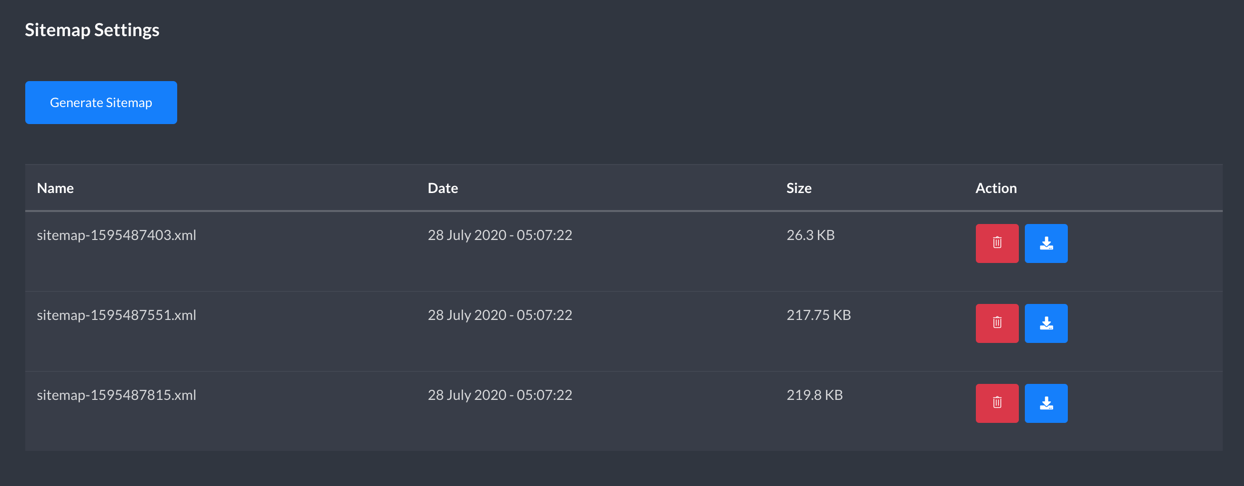Delete sitemap-1595487551.xml with the trash icon
This screenshot has width=1244, height=486.
[x=997, y=323]
